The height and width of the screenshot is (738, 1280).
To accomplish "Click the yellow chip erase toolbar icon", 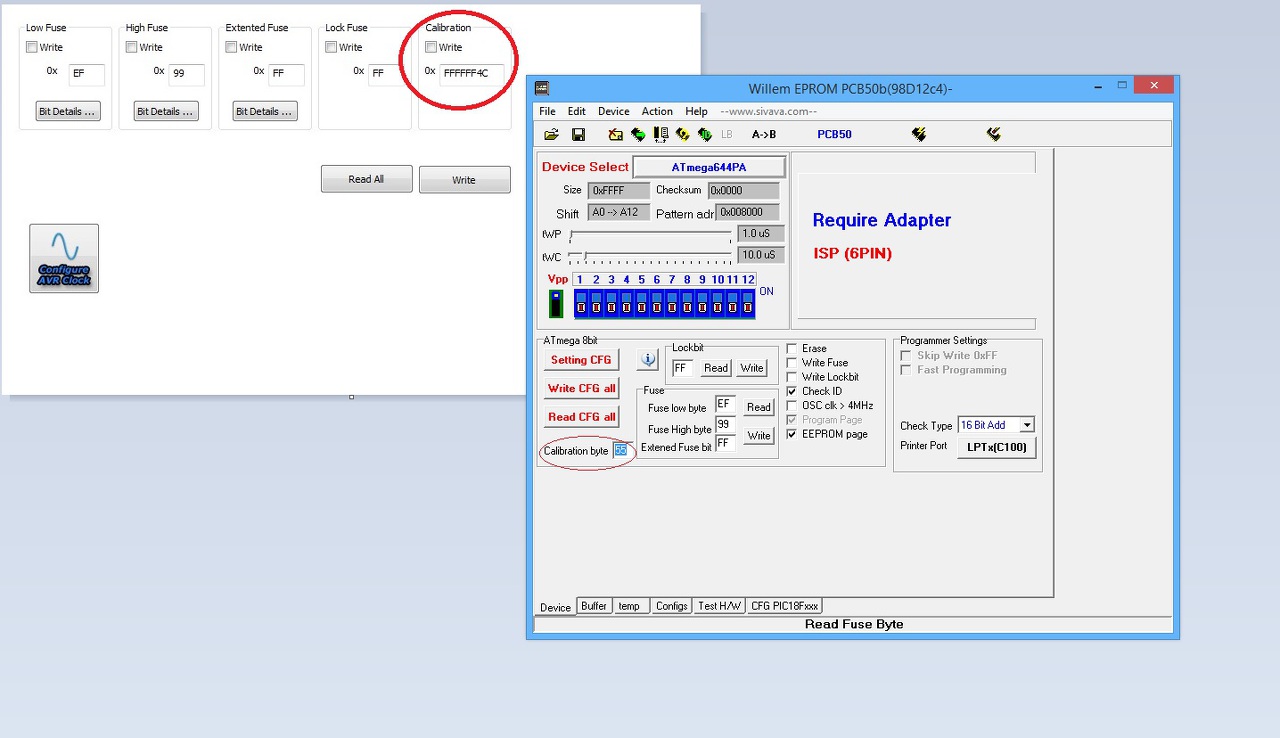I will pos(616,134).
